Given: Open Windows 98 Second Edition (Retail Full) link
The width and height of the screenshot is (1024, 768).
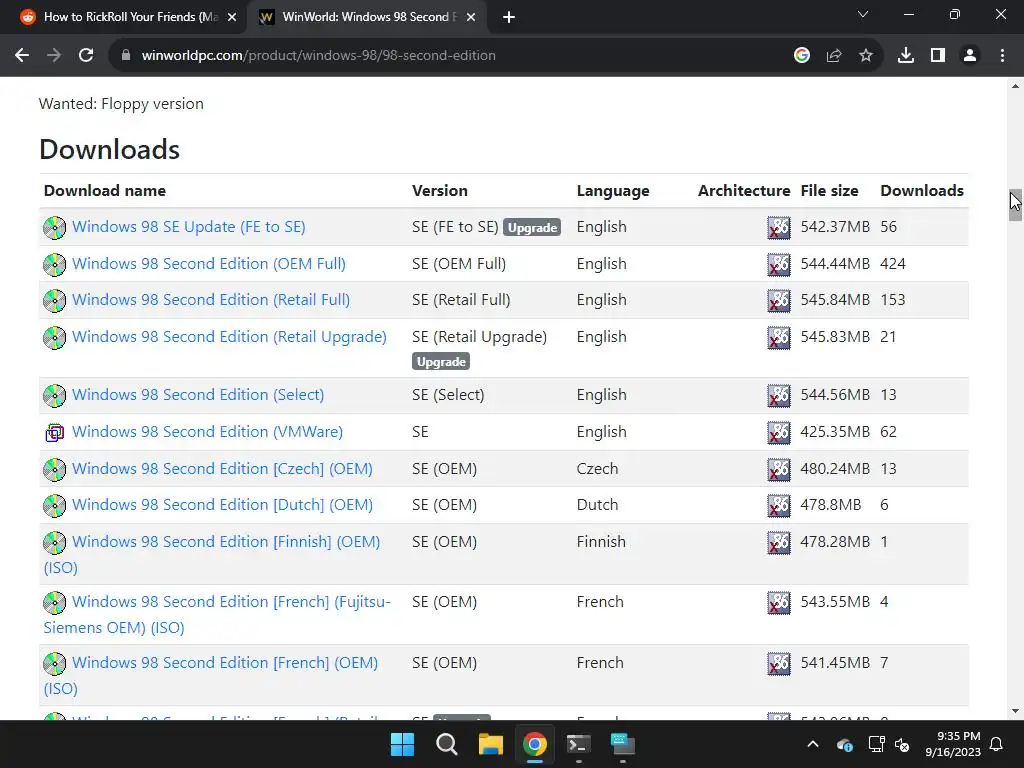Looking at the screenshot, I should click(211, 299).
